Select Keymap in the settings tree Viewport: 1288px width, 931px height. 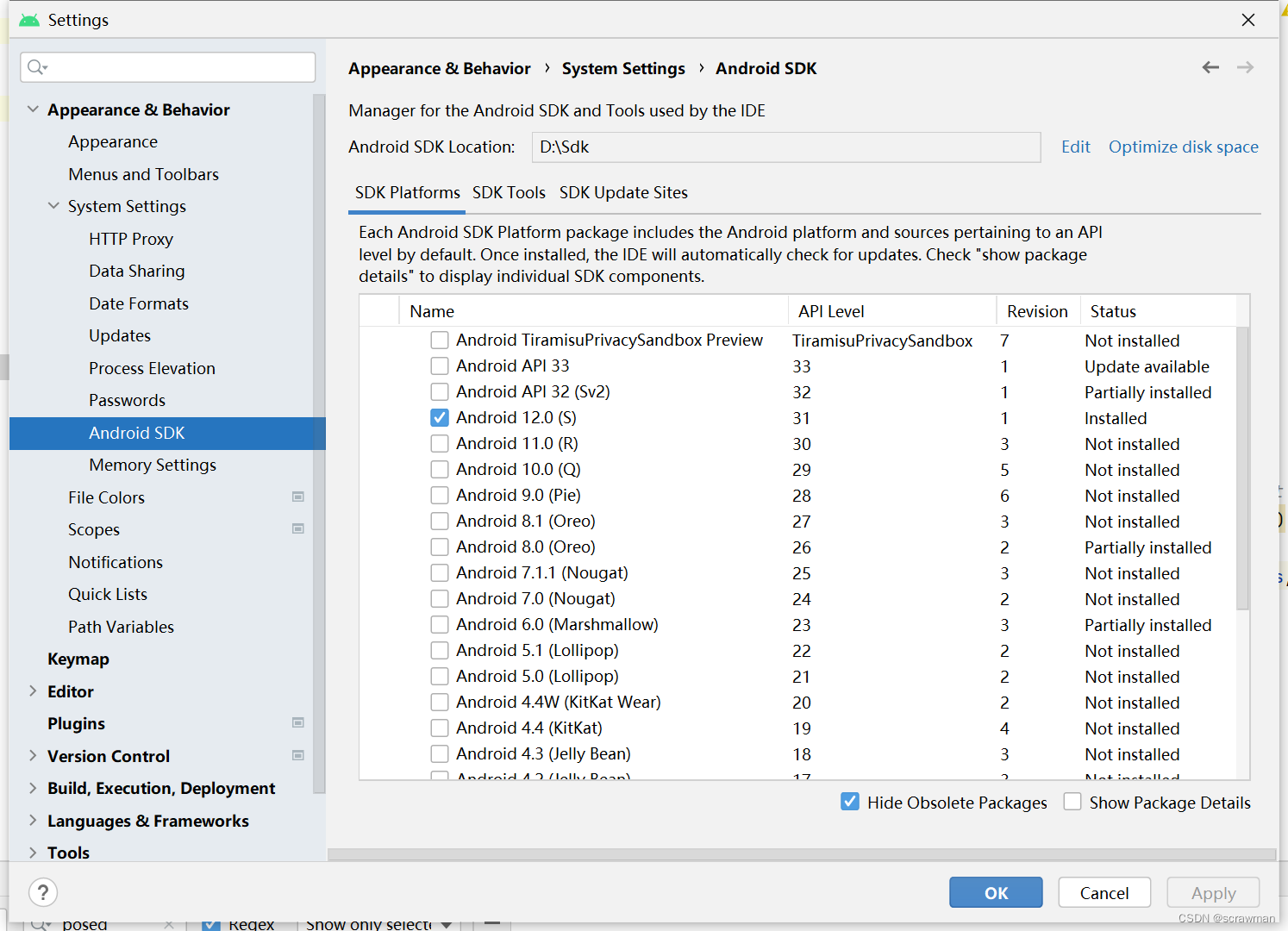point(78,659)
